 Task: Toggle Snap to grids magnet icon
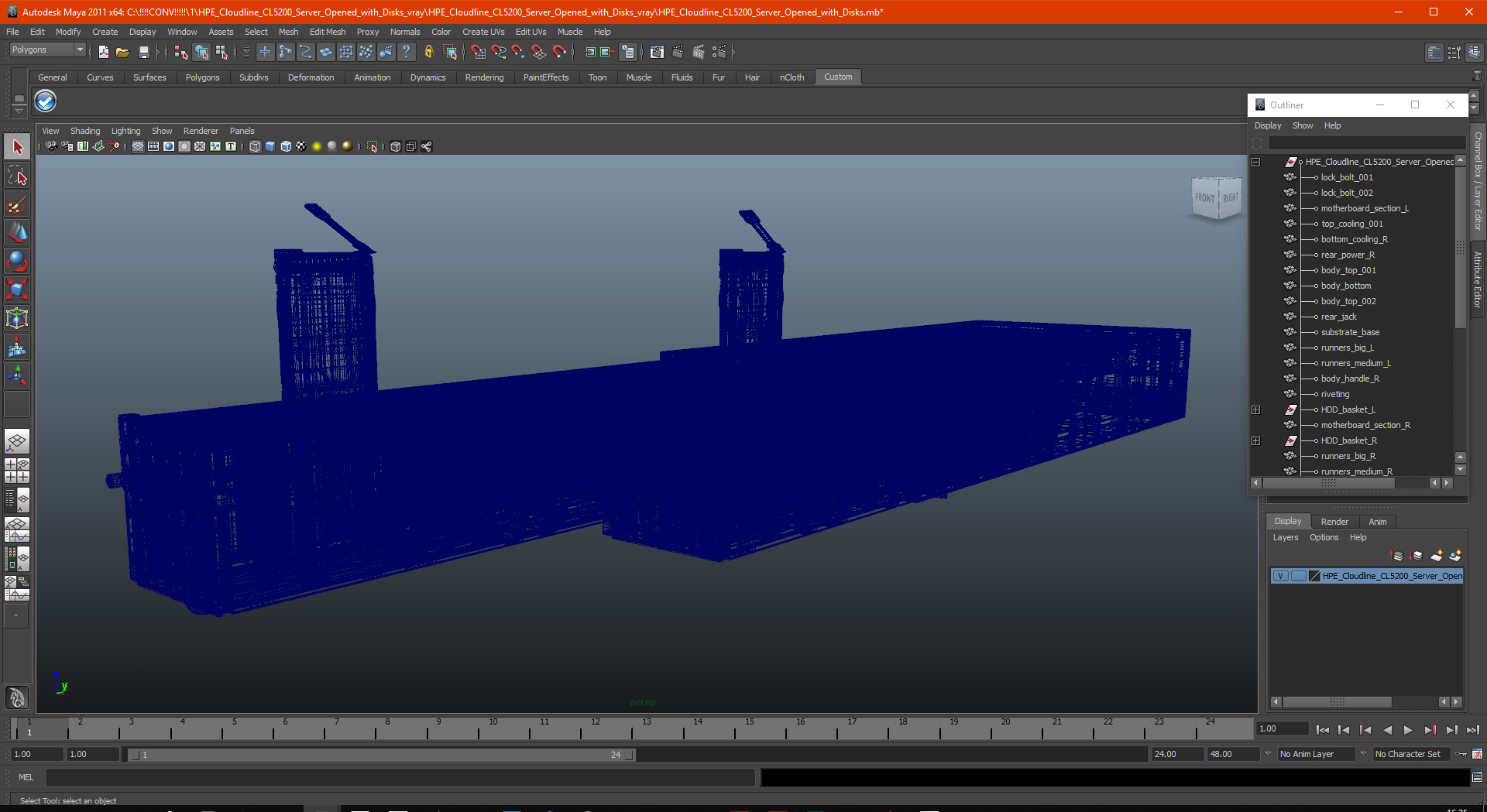coord(478,52)
